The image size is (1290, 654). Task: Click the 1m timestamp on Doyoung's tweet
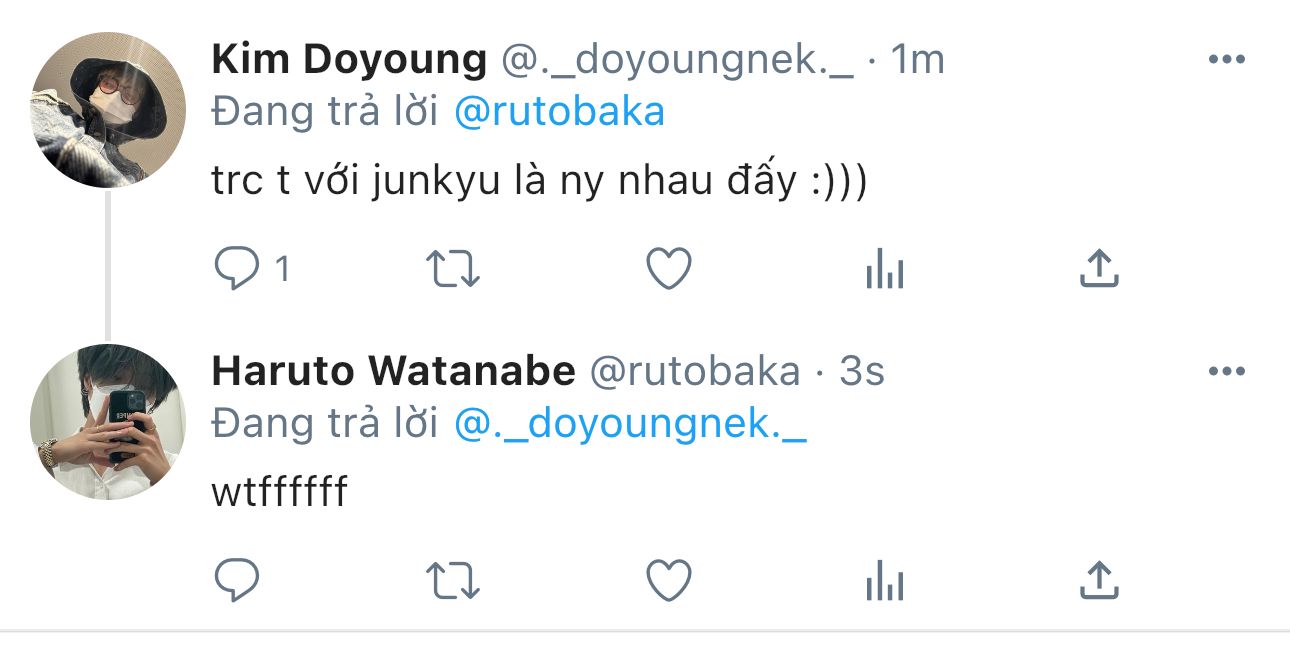point(917,61)
